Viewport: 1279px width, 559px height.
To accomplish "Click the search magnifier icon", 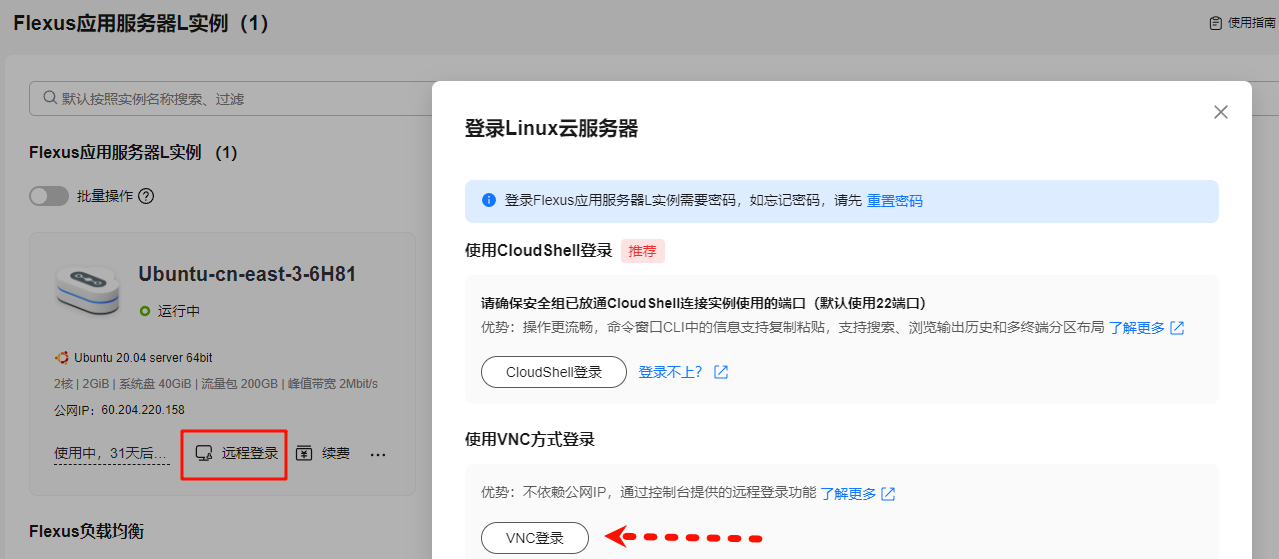I will (50, 99).
